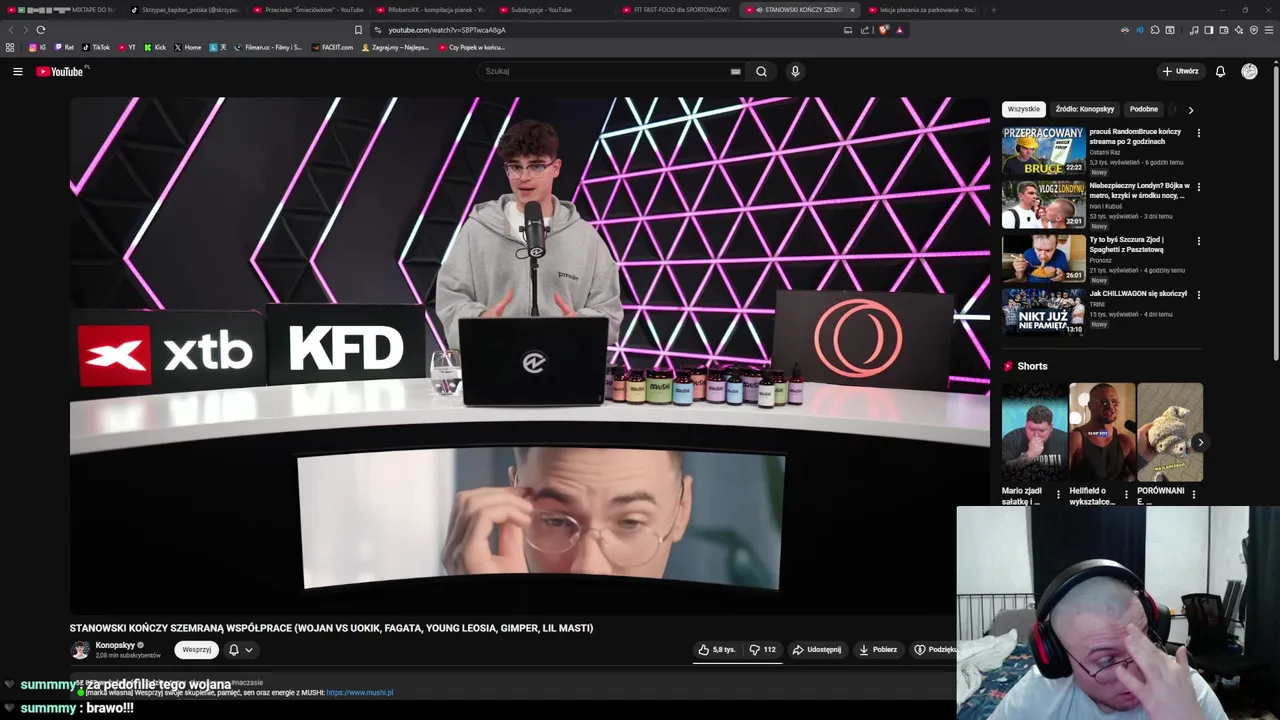The image size is (1280, 720).
Task: Open options menu for RandomBruce video
Action: [1198, 132]
